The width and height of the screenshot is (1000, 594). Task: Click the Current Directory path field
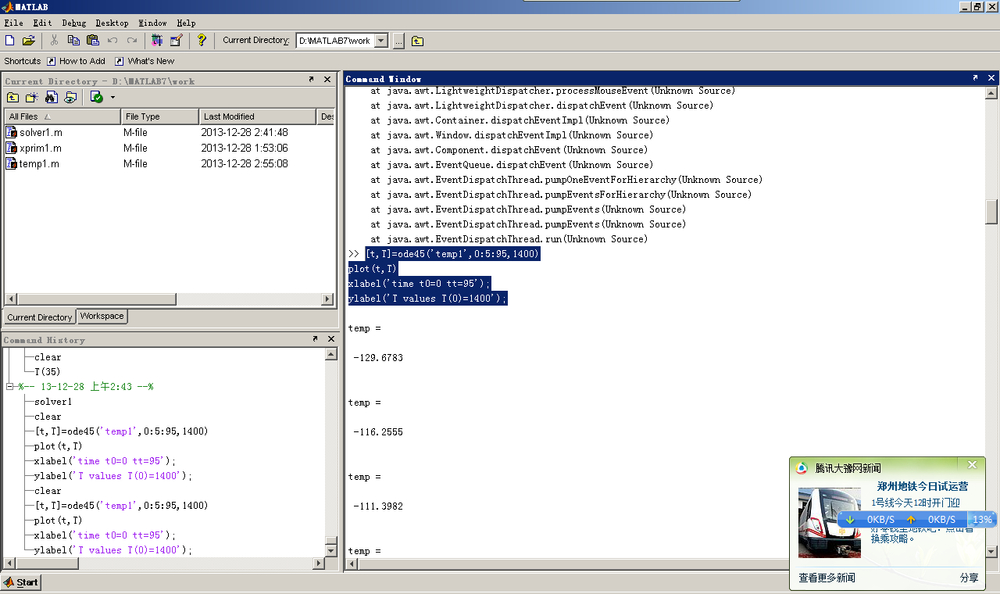pos(335,41)
